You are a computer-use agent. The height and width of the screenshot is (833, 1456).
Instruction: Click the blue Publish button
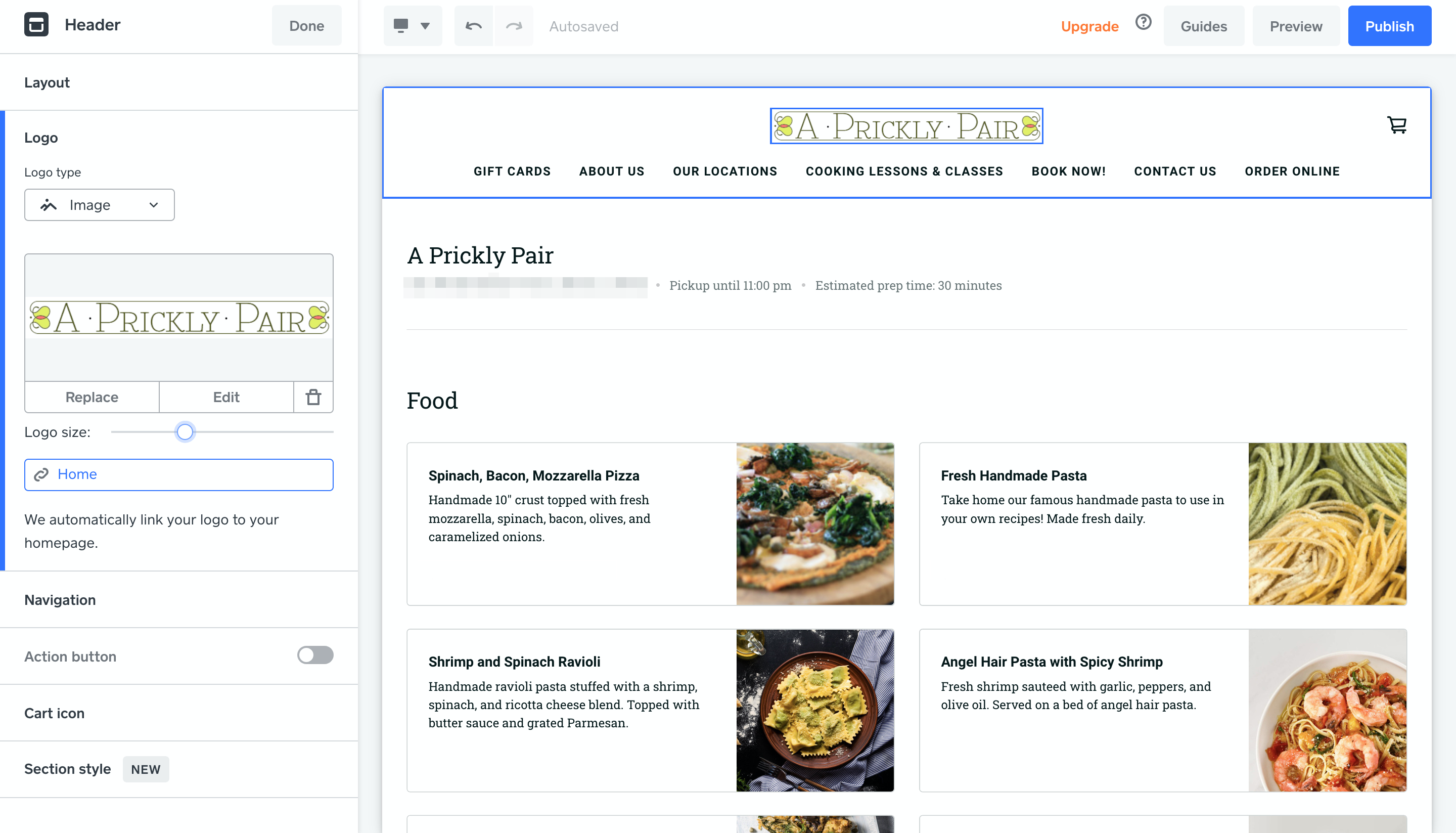click(1390, 26)
